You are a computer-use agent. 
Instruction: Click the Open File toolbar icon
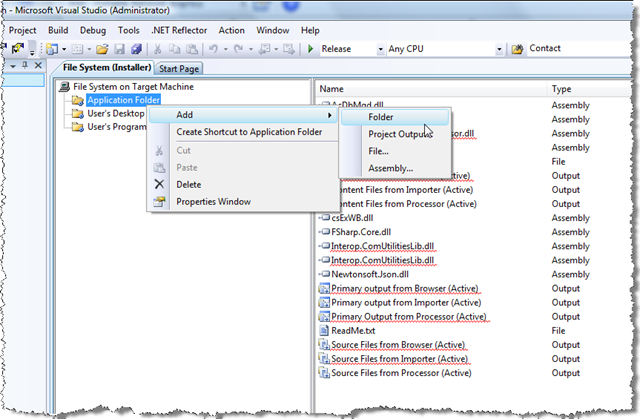click(102, 49)
